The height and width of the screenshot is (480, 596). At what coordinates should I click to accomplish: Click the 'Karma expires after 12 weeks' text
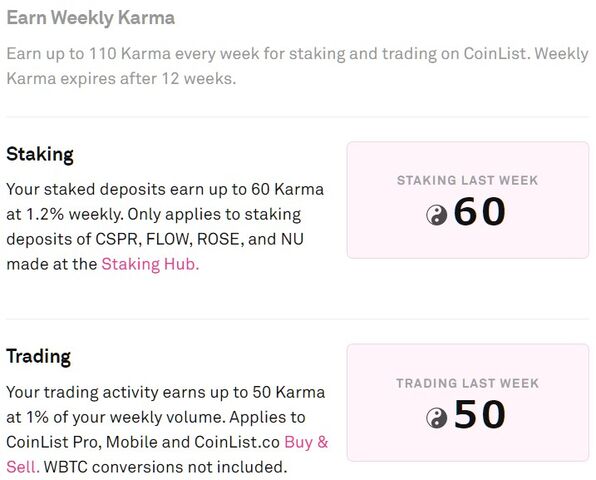click(x=121, y=79)
